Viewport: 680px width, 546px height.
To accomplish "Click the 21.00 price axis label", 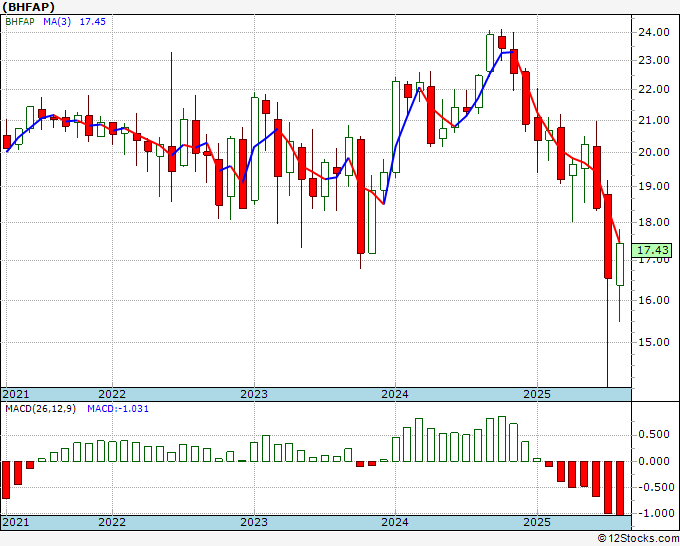I will 653,121.
